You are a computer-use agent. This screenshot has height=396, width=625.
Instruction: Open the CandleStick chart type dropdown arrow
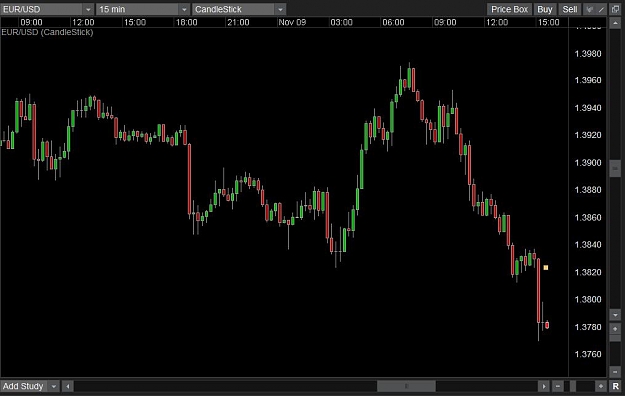click(280, 9)
